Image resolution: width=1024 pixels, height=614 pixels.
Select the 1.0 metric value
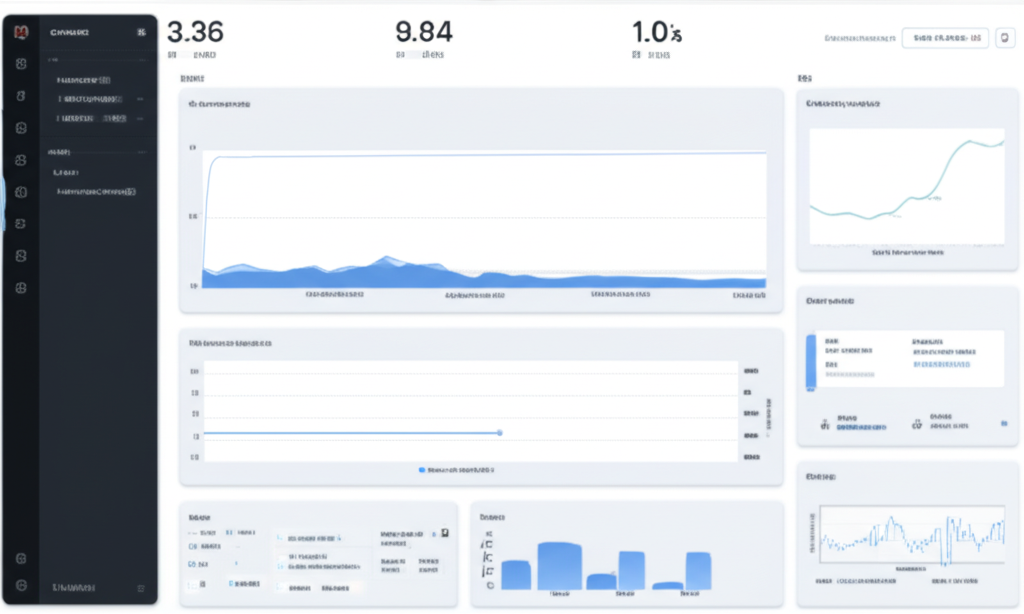click(x=657, y=32)
